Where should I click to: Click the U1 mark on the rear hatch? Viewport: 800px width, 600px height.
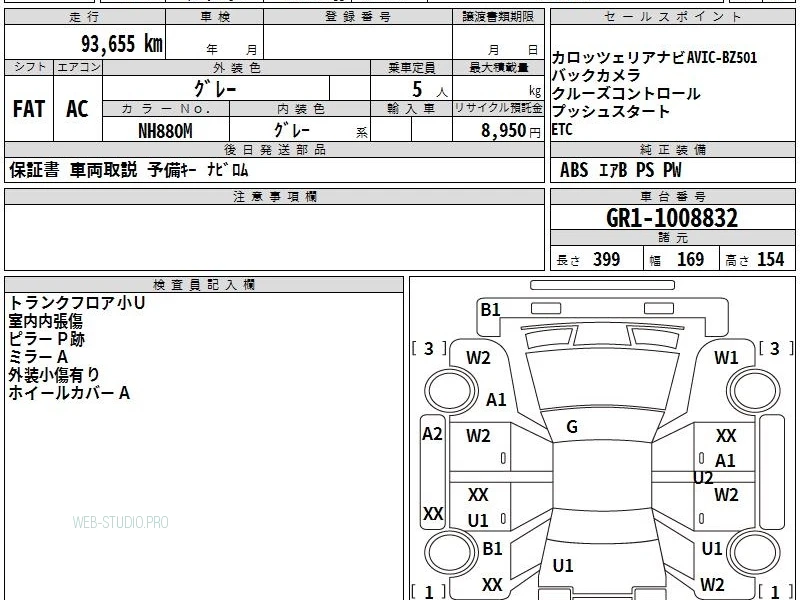563,565
